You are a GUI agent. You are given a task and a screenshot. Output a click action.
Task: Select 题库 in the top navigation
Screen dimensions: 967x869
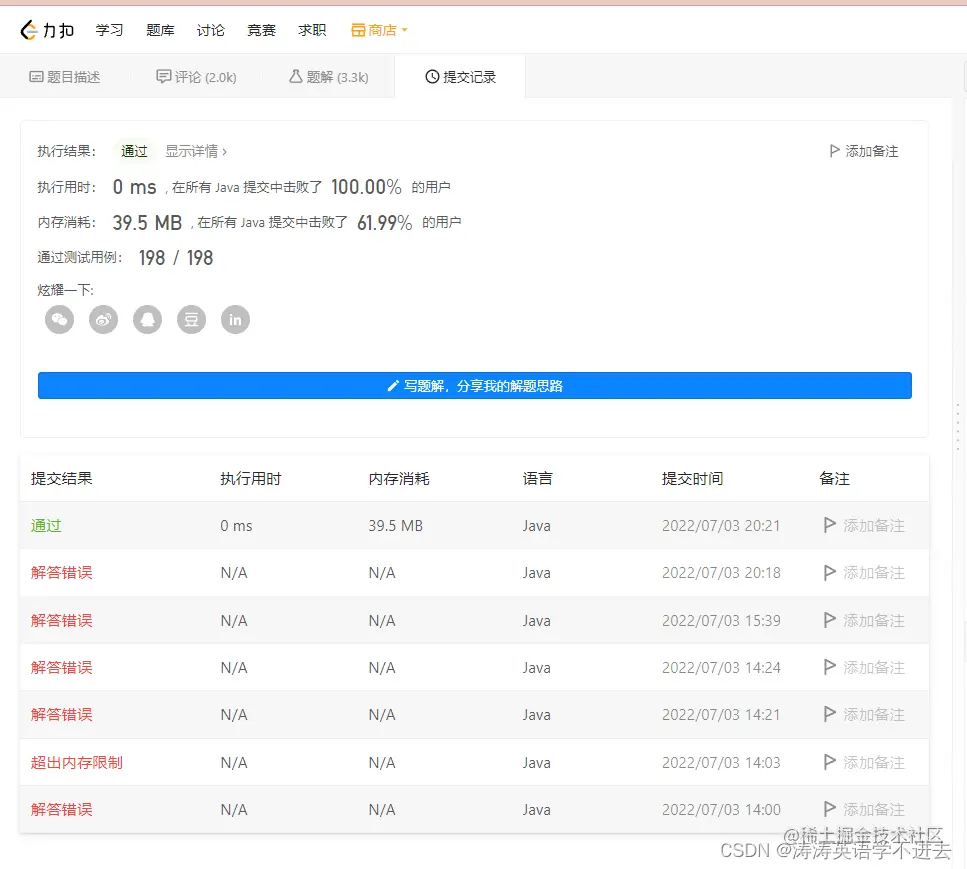160,29
